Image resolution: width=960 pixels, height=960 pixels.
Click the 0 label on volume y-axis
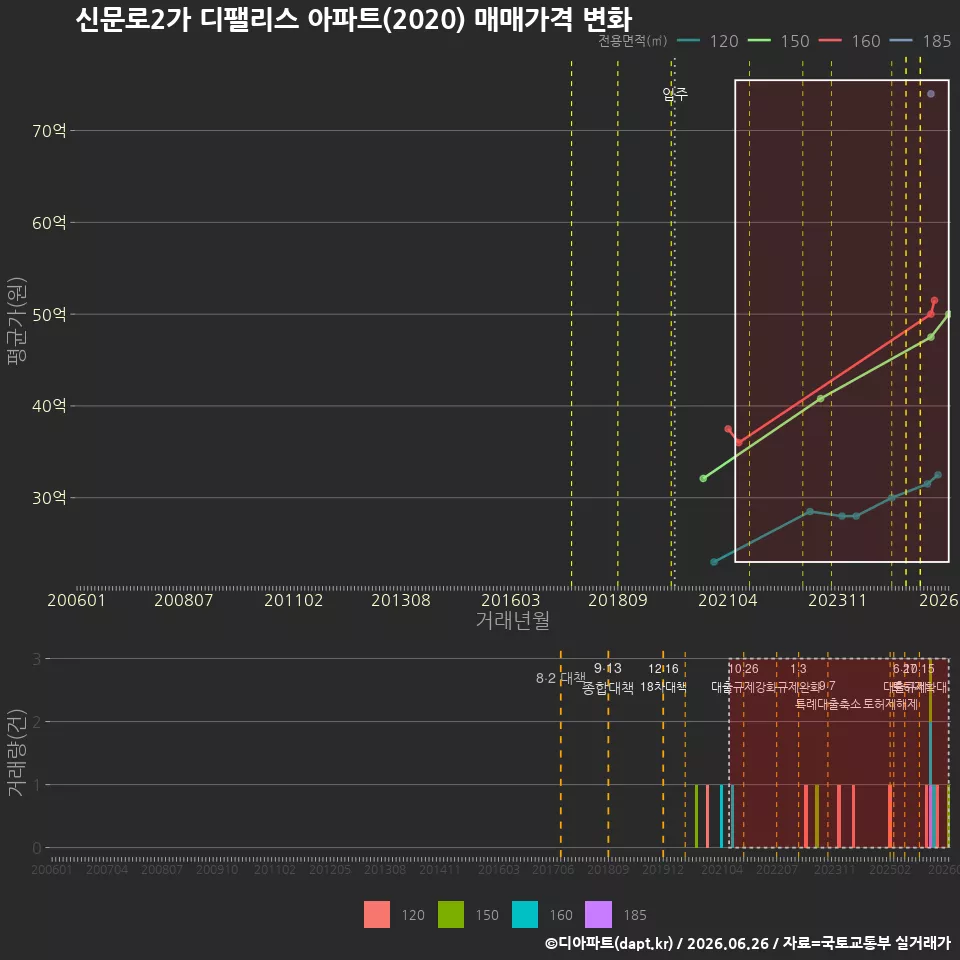pos(37,848)
